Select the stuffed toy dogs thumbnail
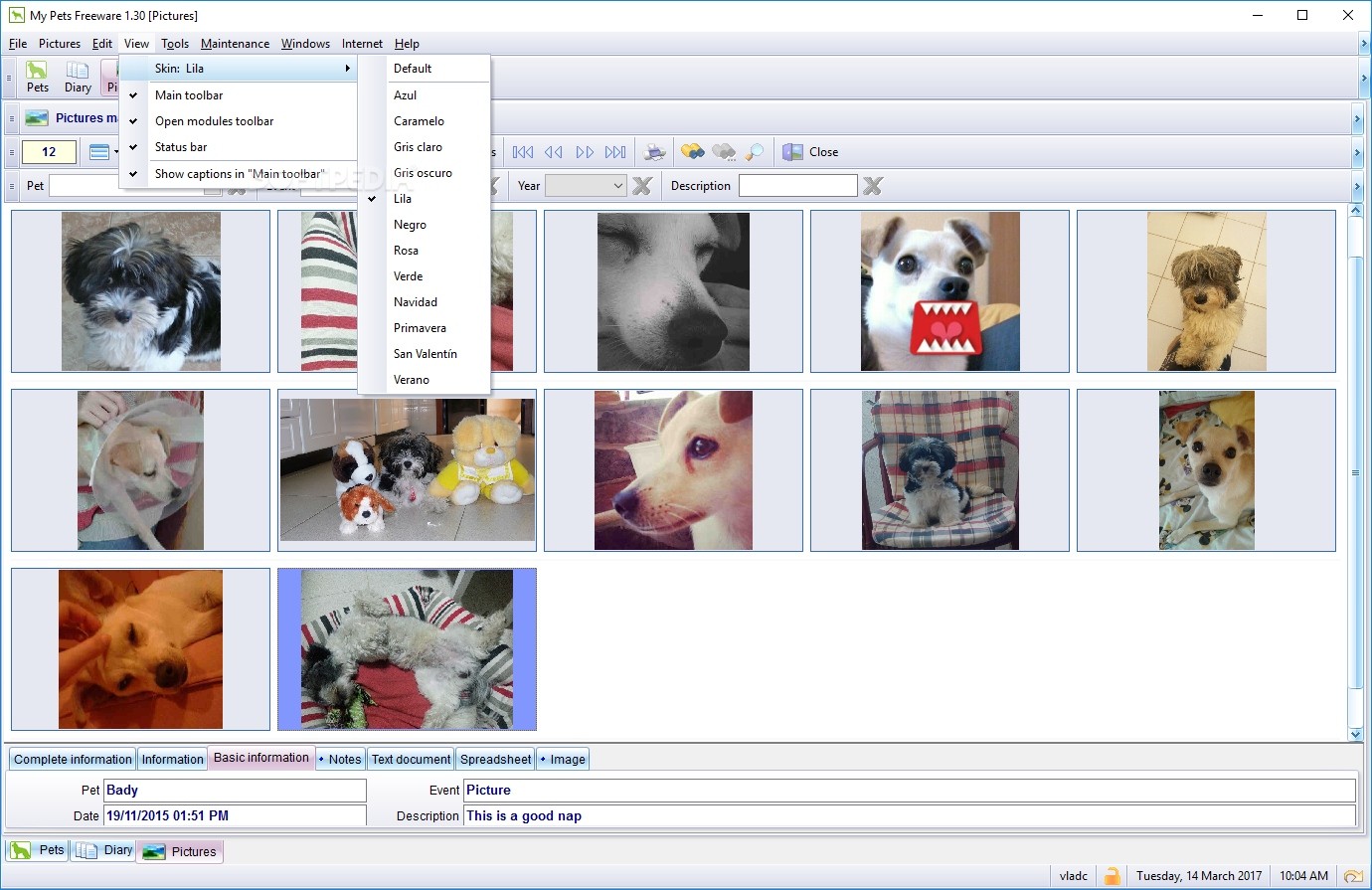The width and height of the screenshot is (1372, 890). click(407, 470)
